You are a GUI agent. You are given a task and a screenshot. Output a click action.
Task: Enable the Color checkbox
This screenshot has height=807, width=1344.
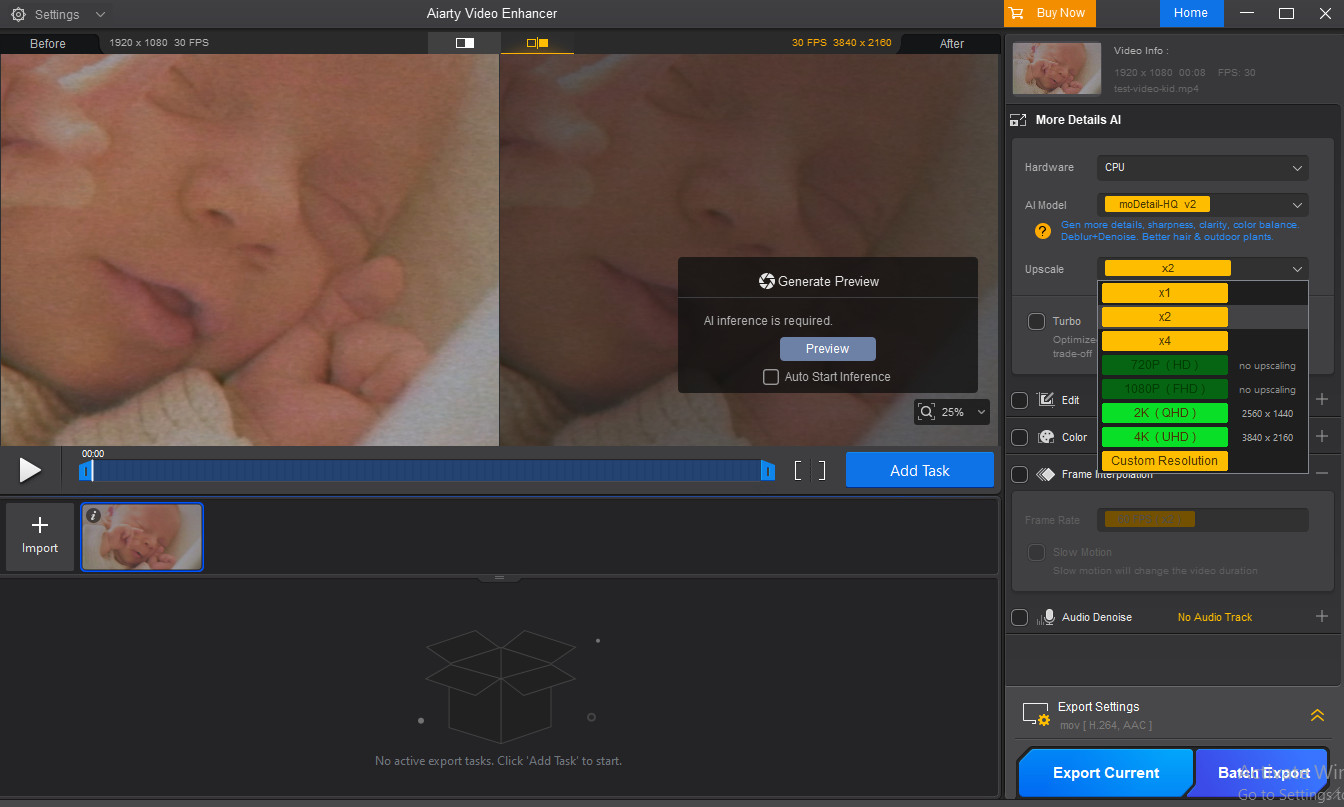(x=1020, y=437)
